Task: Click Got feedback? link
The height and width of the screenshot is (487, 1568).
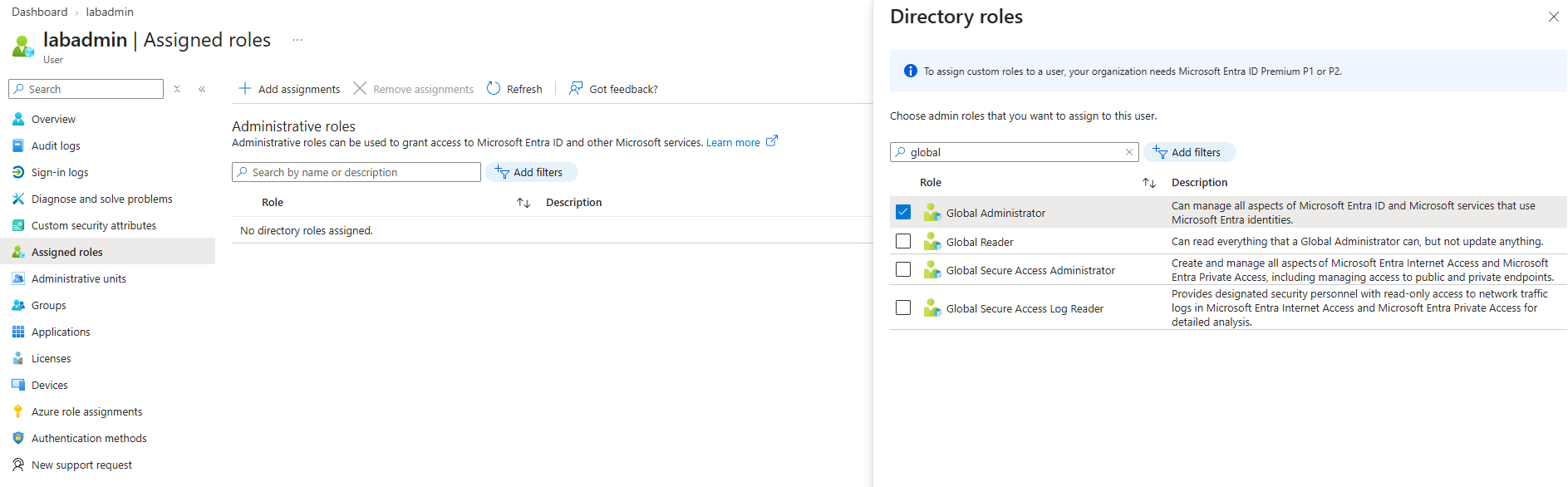Action: 623,89
